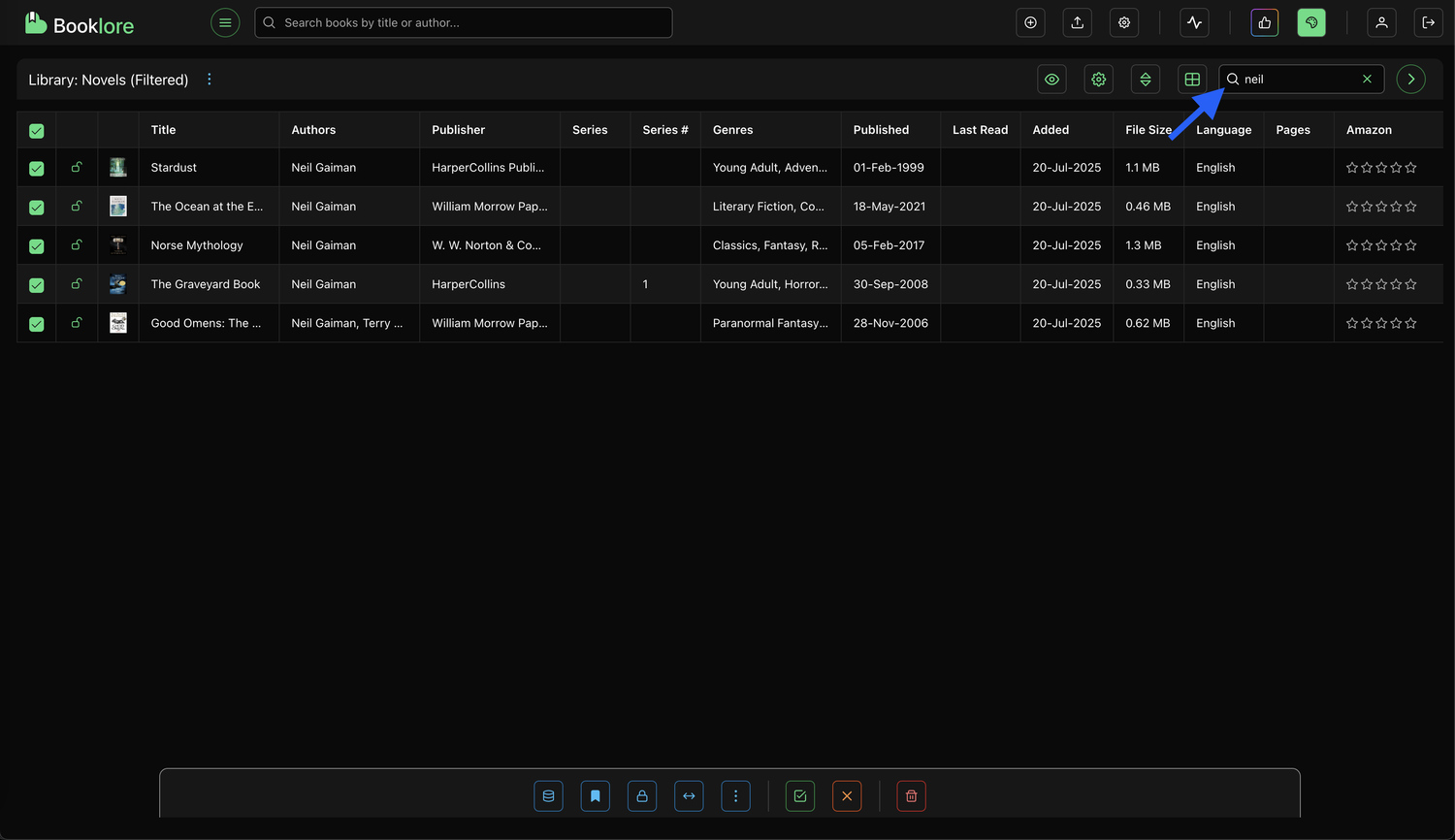This screenshot has width=1455, height=840.
Task: Click the activity pulse icon
Action: click(x=1194, y=22)
